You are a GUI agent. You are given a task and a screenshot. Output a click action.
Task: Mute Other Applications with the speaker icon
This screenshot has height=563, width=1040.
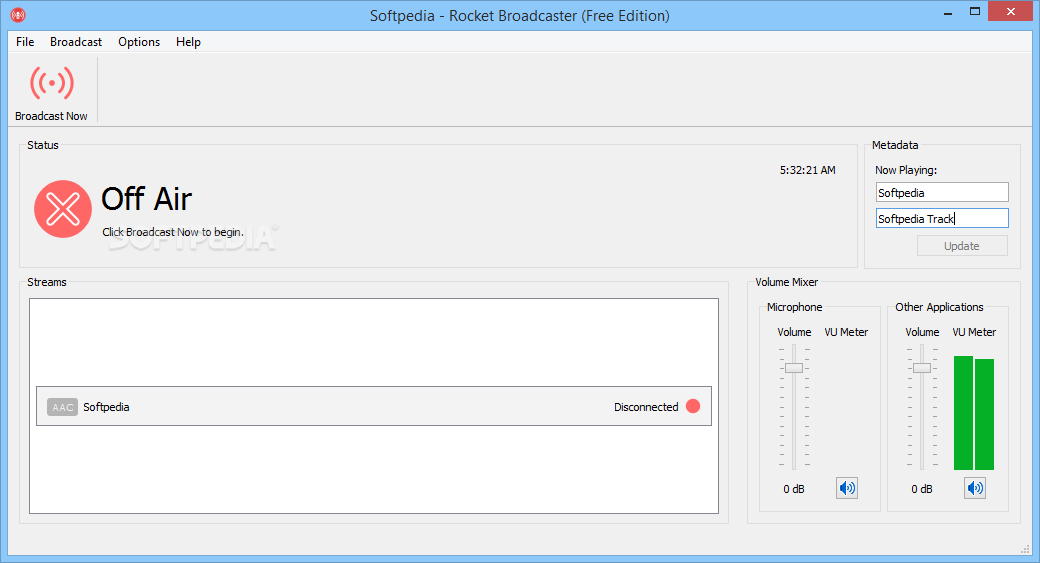pos(975,488)
